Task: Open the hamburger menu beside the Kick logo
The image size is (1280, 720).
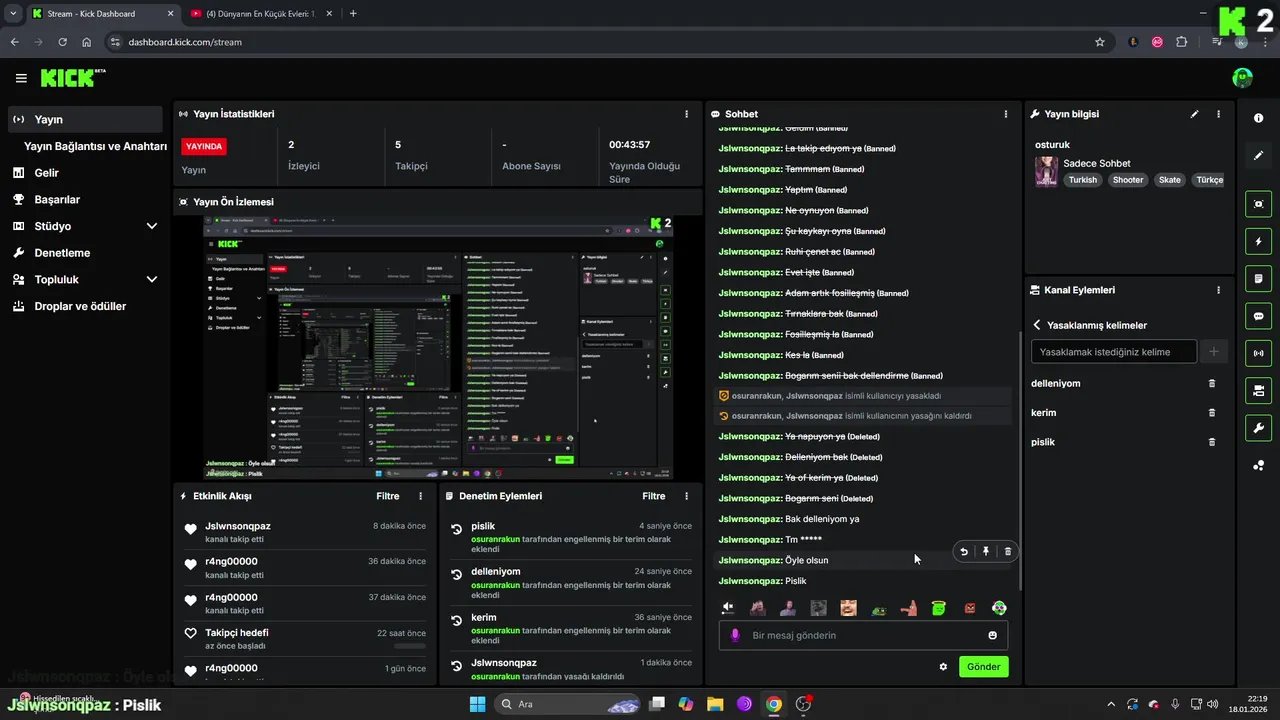Action: (21, 78)
